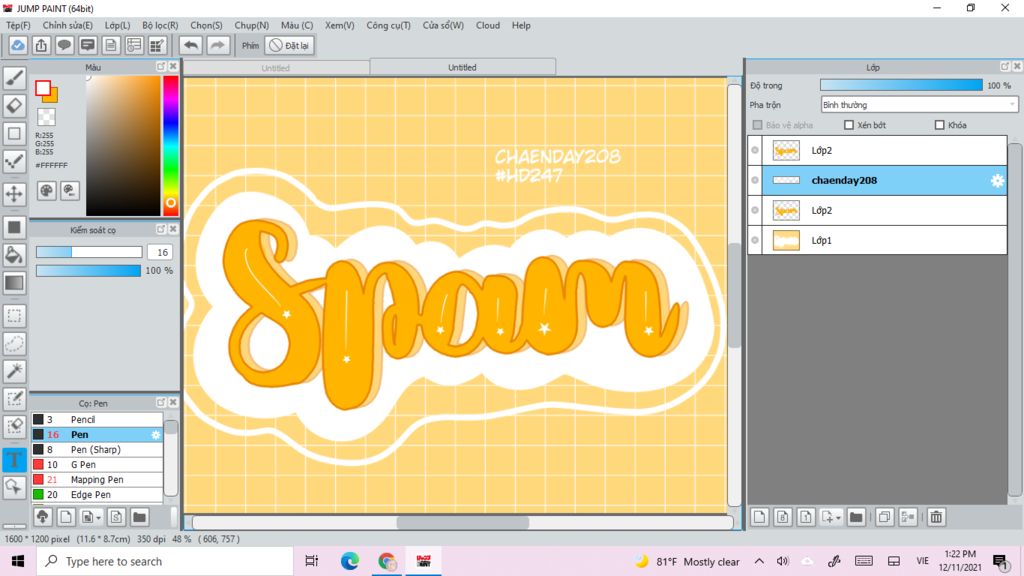Open the brush folder icon
Viewport: 1024px width, 576px height.
point(139,517)
